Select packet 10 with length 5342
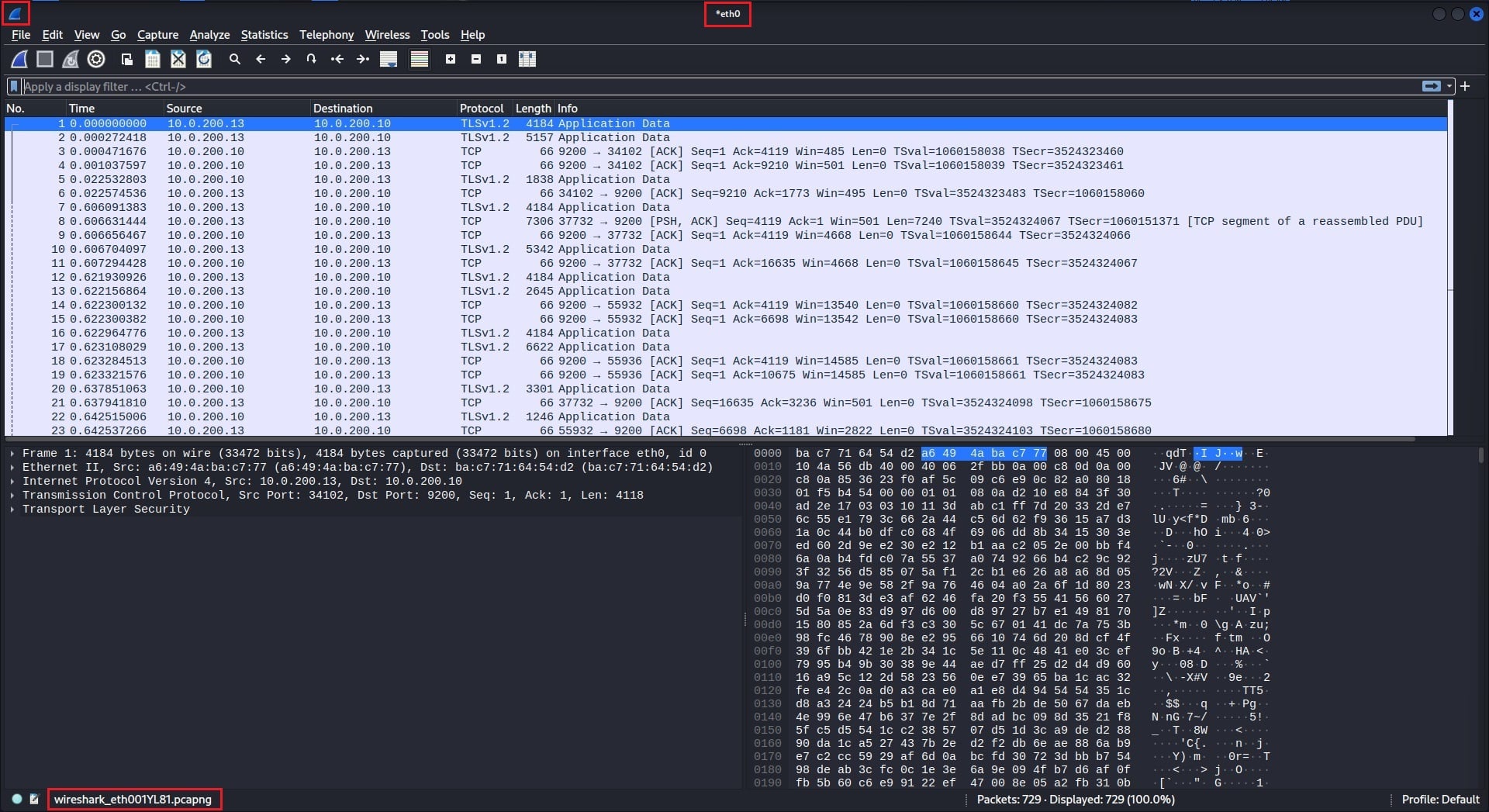Image resolution: width=1489 pixels, height=812 pixels. pyautogui.click(x=726, y=249)
